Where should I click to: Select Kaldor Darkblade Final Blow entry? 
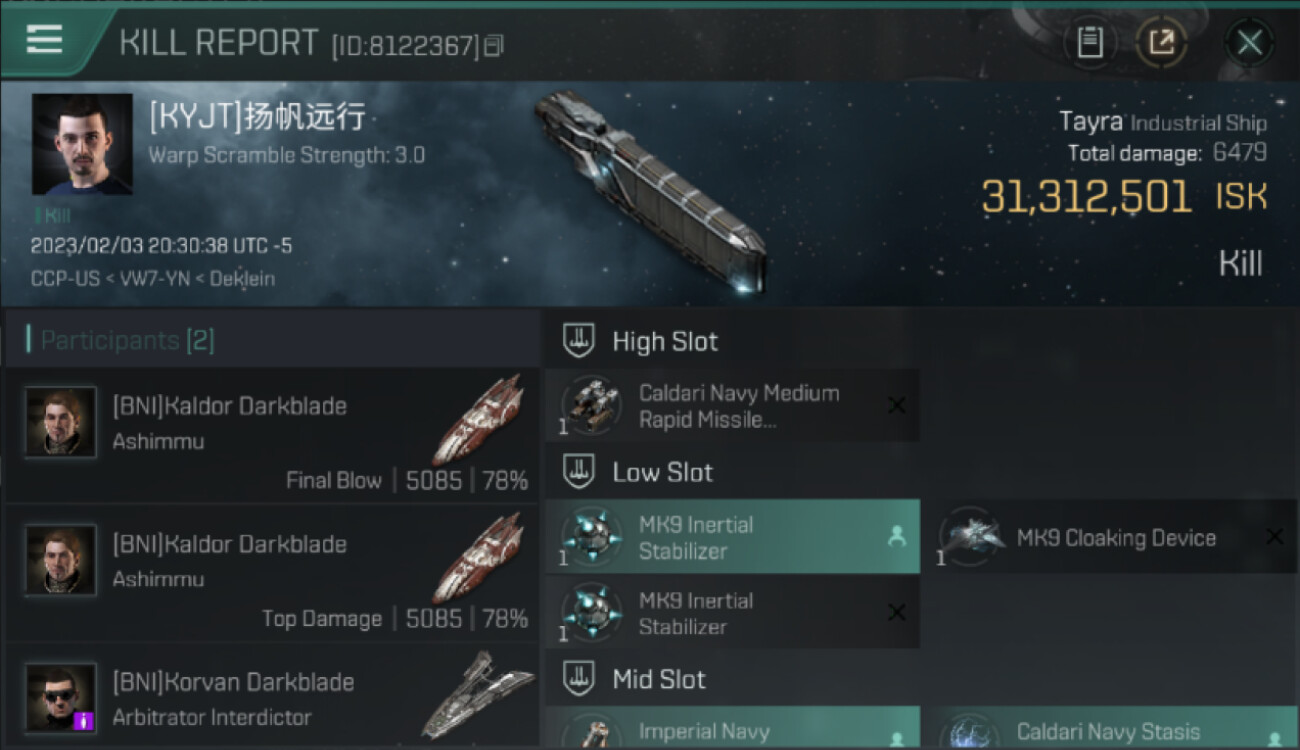point(272,434)
